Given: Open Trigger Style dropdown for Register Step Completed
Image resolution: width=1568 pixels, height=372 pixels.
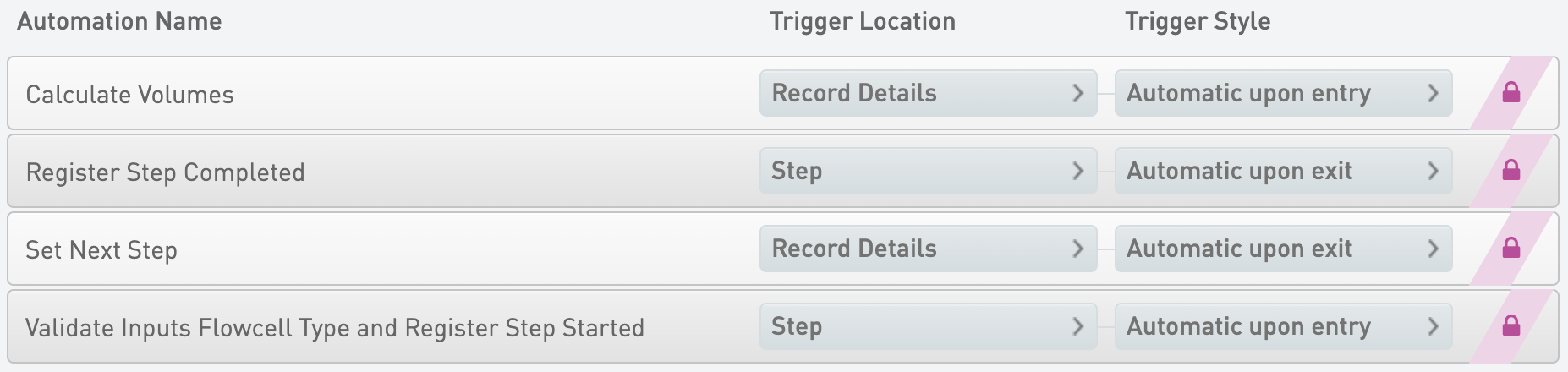Looking at the screenshot, I should 1283,171.
